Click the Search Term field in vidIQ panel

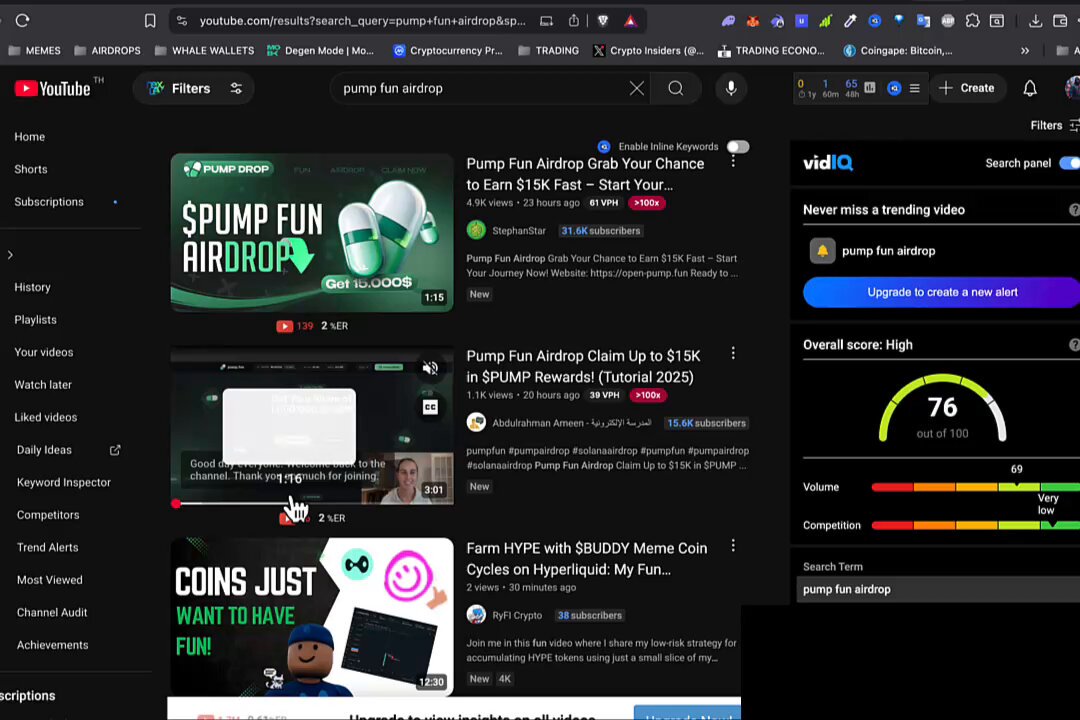[x=938, y=589]
